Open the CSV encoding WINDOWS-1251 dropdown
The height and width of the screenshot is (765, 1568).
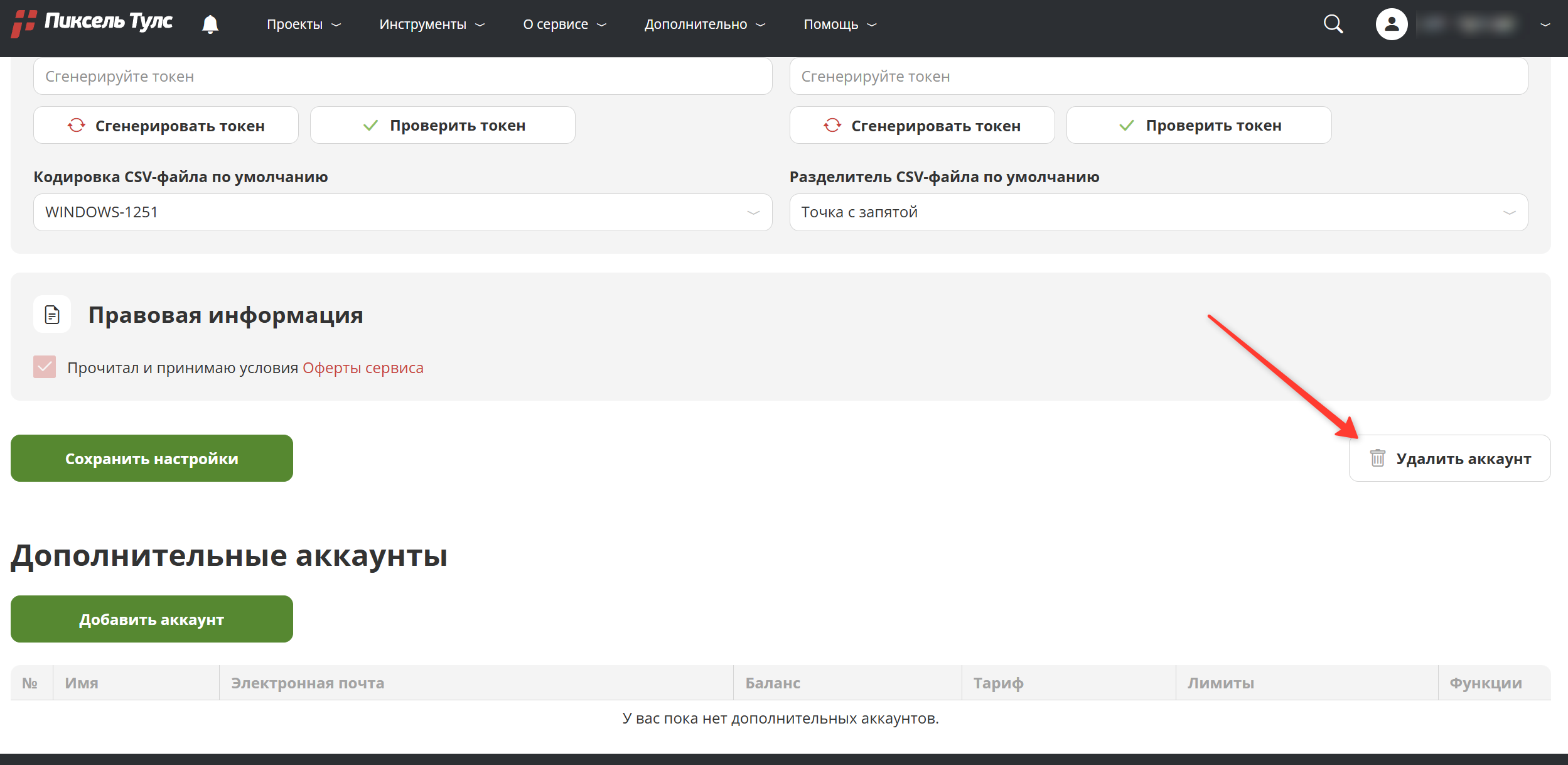pyautogui.click(x=402, y=212)
